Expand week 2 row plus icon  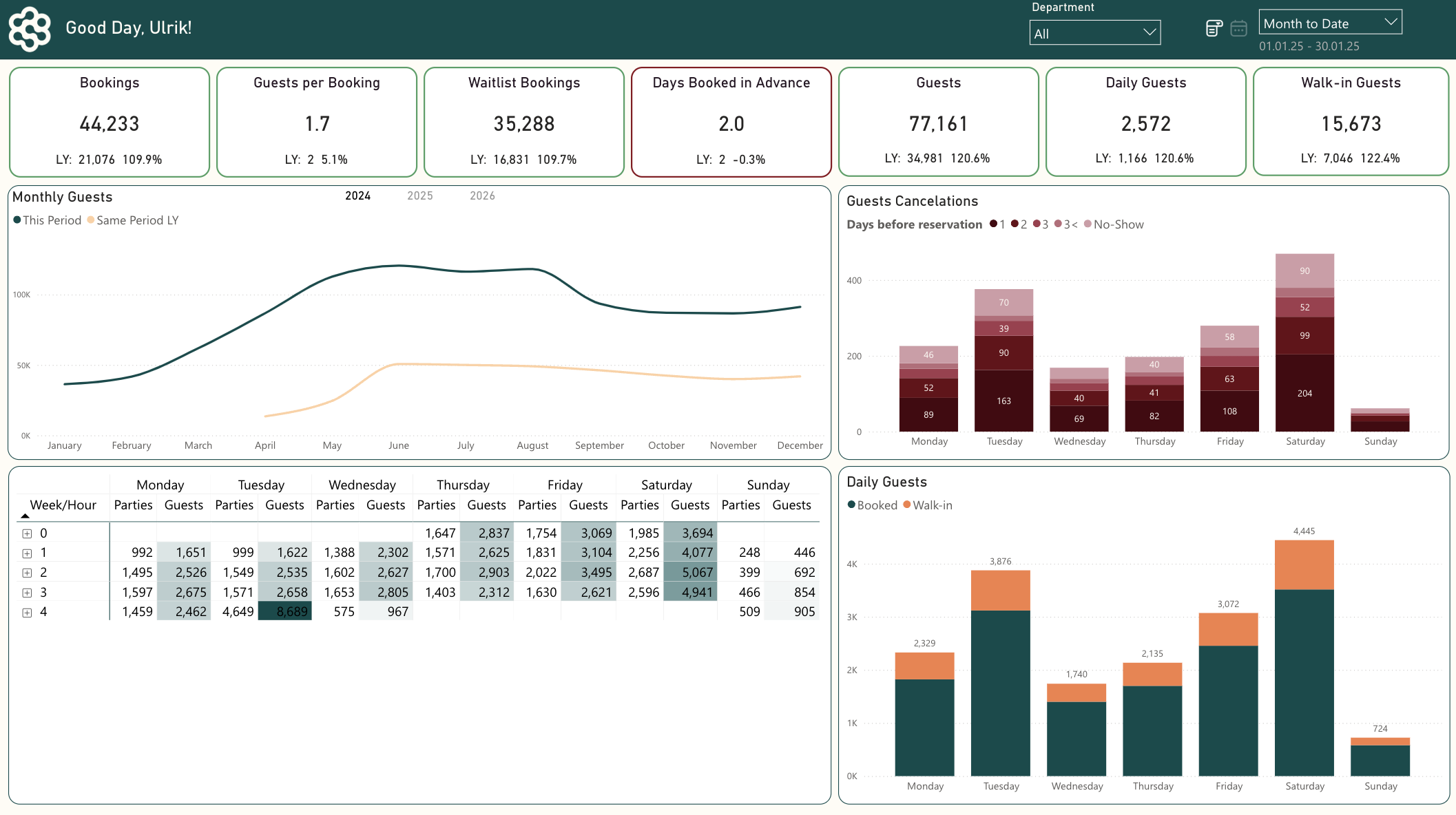(x=27, y=573)
